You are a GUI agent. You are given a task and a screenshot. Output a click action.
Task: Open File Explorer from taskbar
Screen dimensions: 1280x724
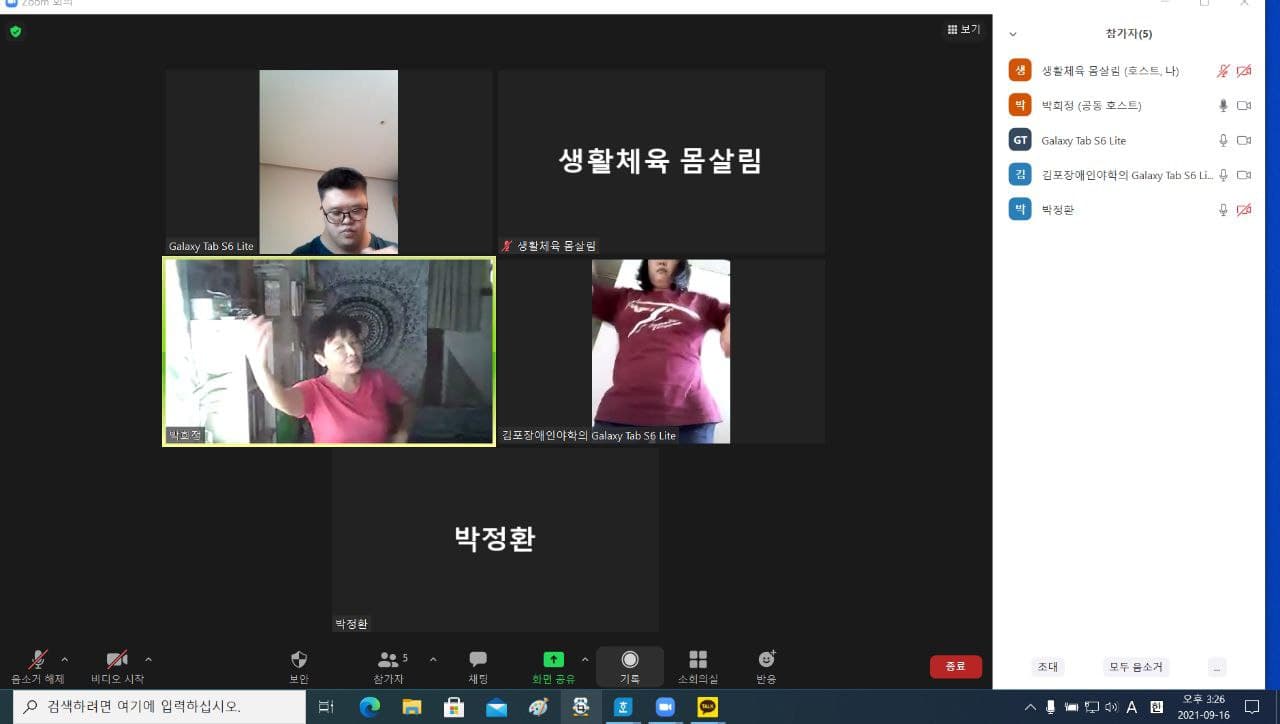412,707
